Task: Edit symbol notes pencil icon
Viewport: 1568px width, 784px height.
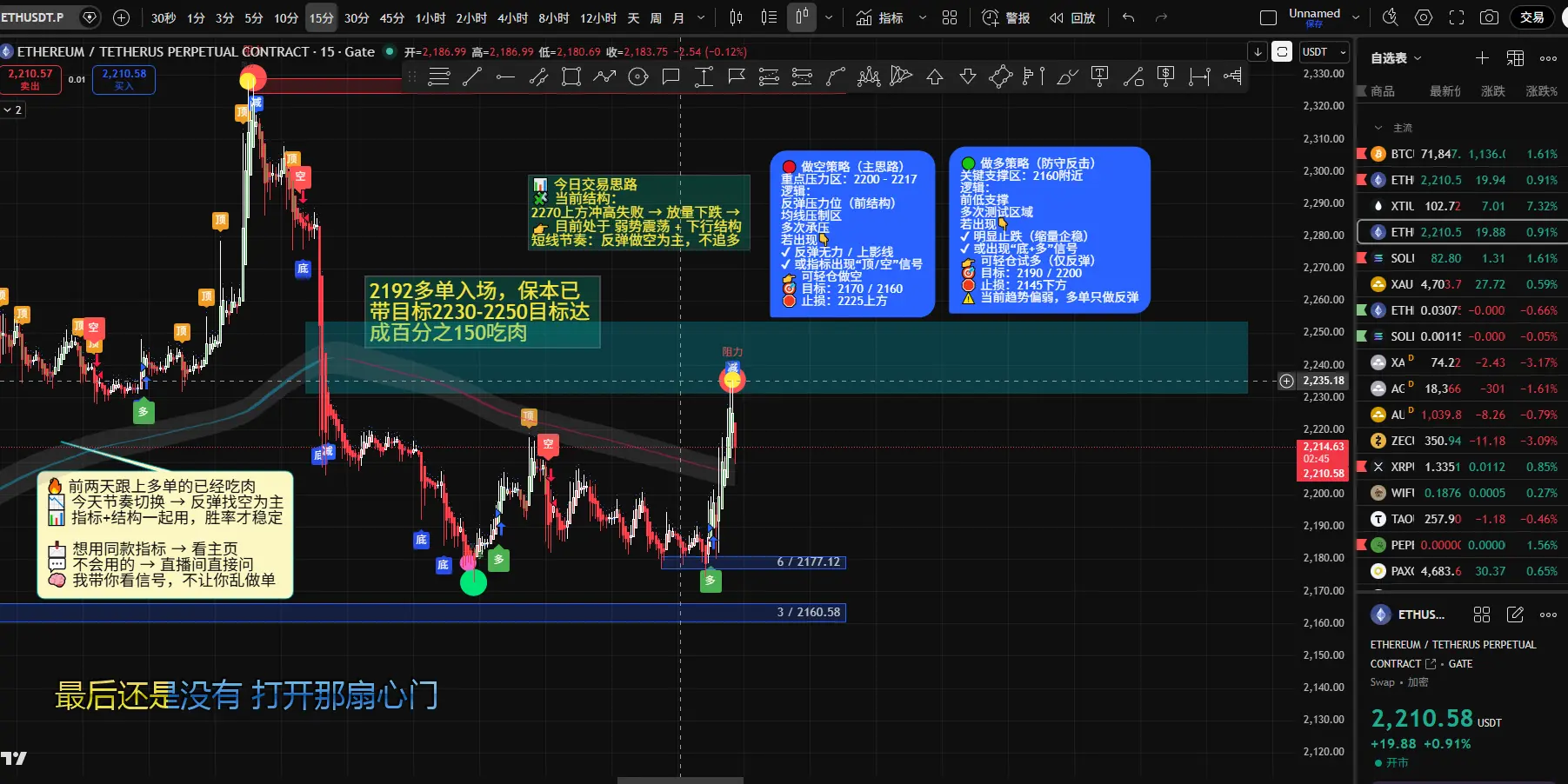Action: (x=1515, y=615)
